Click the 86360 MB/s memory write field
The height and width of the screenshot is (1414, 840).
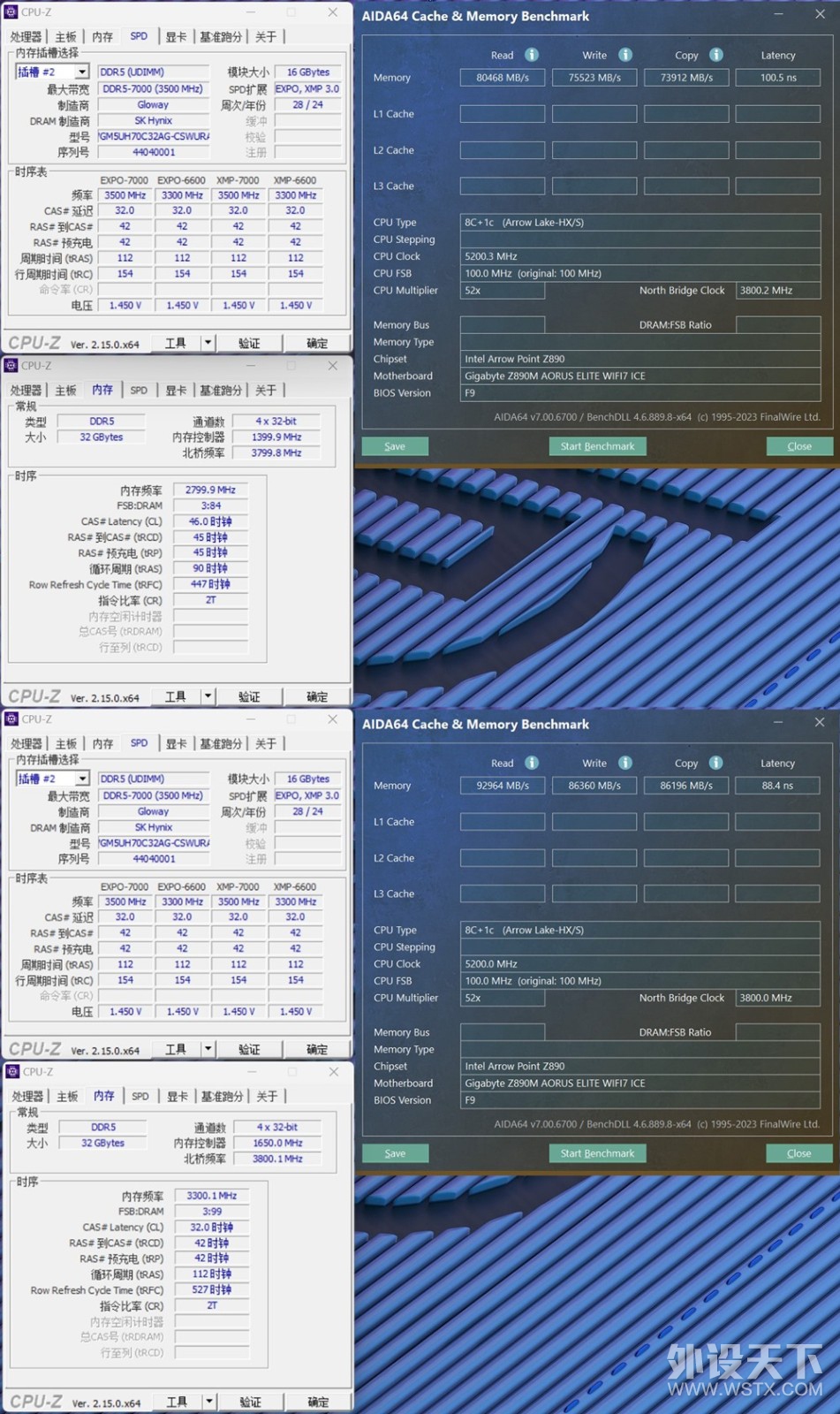(594, 785)
